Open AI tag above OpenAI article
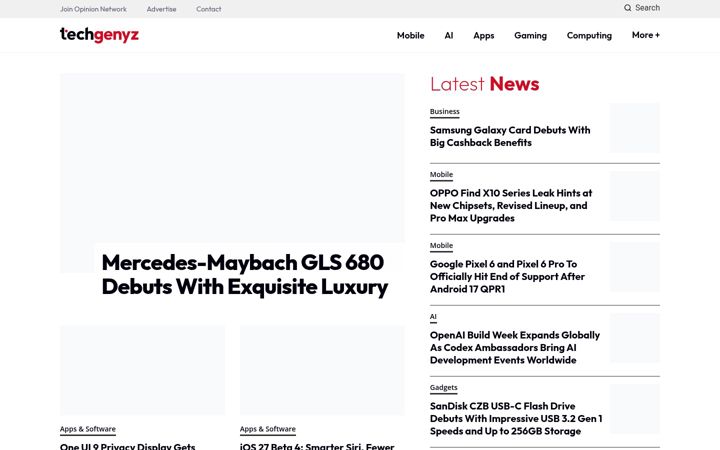Screen dimensions: 720x450 coord(433,317)
